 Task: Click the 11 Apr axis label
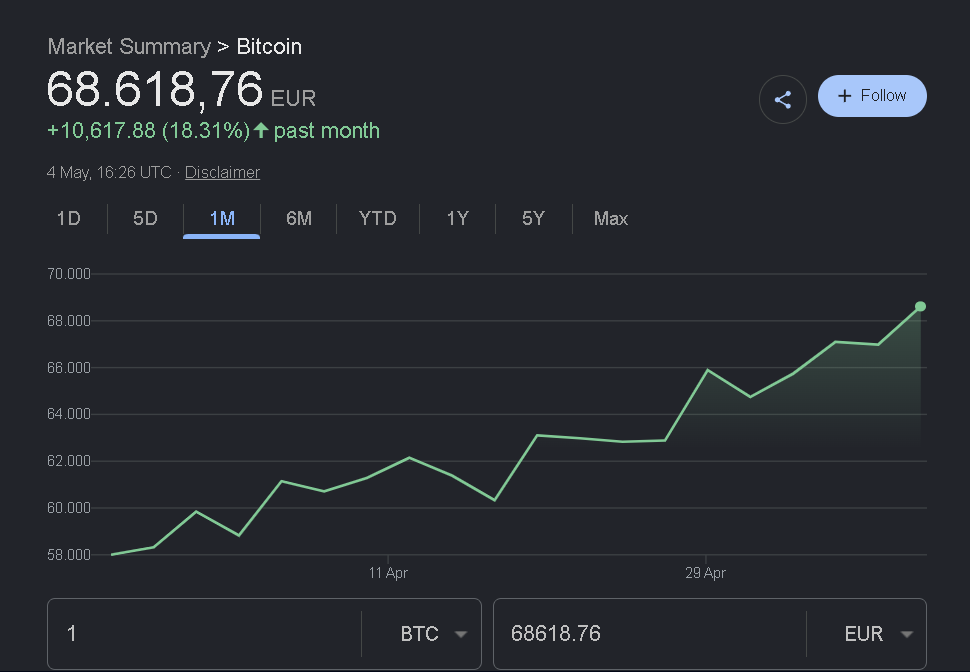click(x=388, y=573)
